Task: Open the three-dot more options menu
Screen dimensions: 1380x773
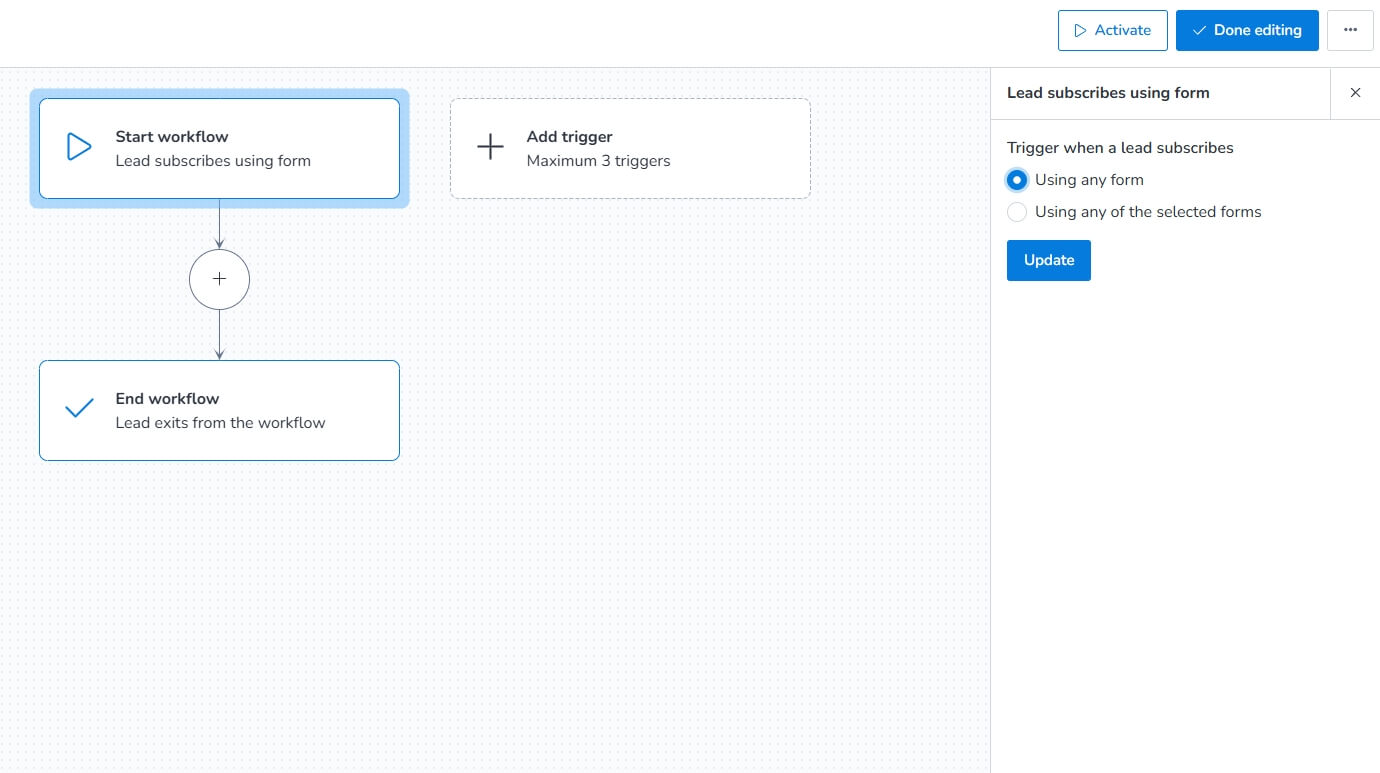Action: click(1350, 30)
